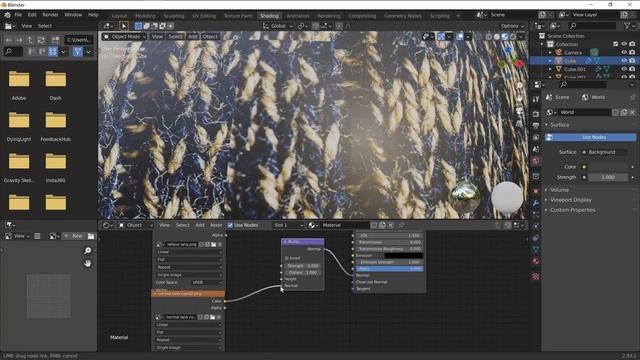This screenshot has height=360, width=640.
Task: Click the zoom icon in image editor
Action: tap(88, 250)
